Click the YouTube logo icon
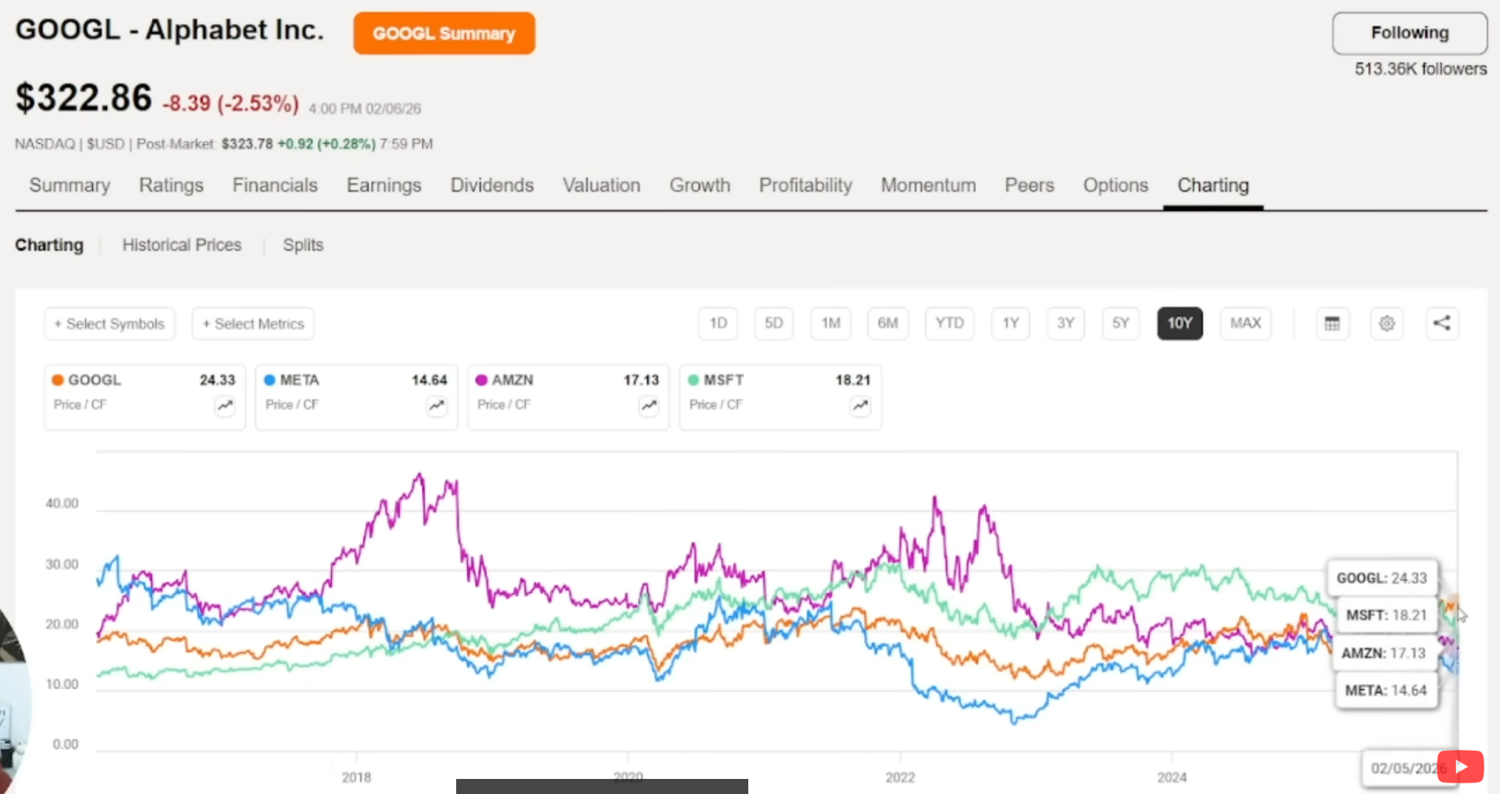 tap(1460, 767)
